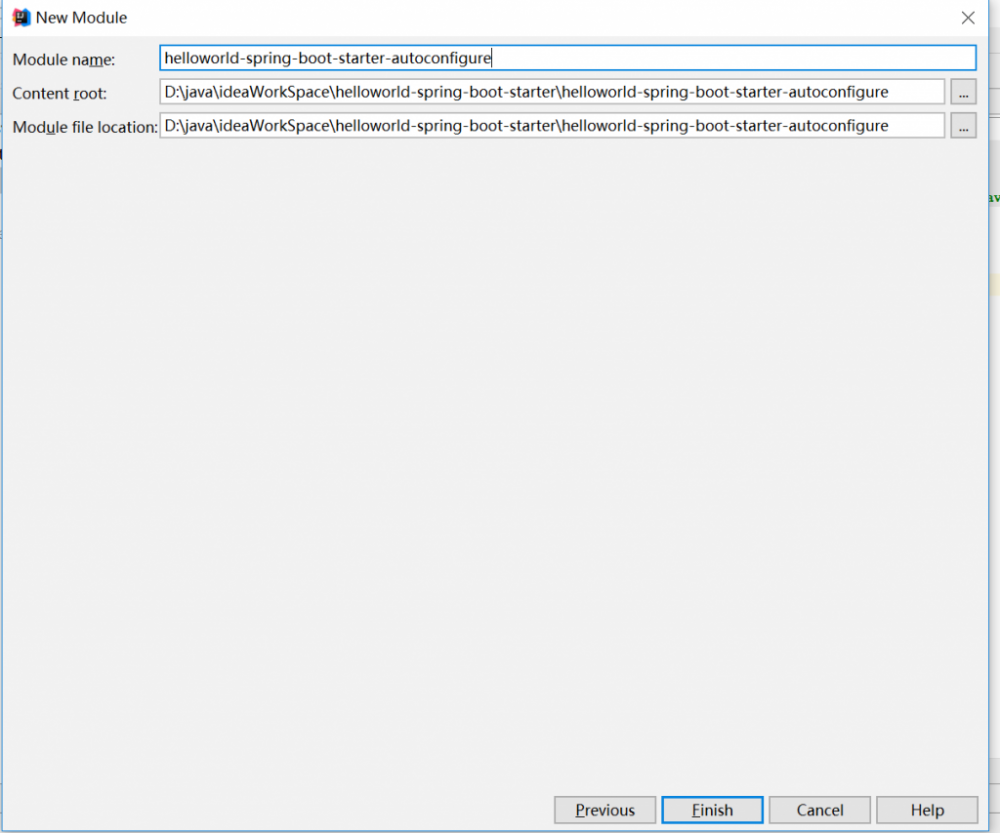This screenshot has height=833, width=1000.
Task: Cancel the New Module dialog
Action: pyautogui.click(x=819, y=810)
